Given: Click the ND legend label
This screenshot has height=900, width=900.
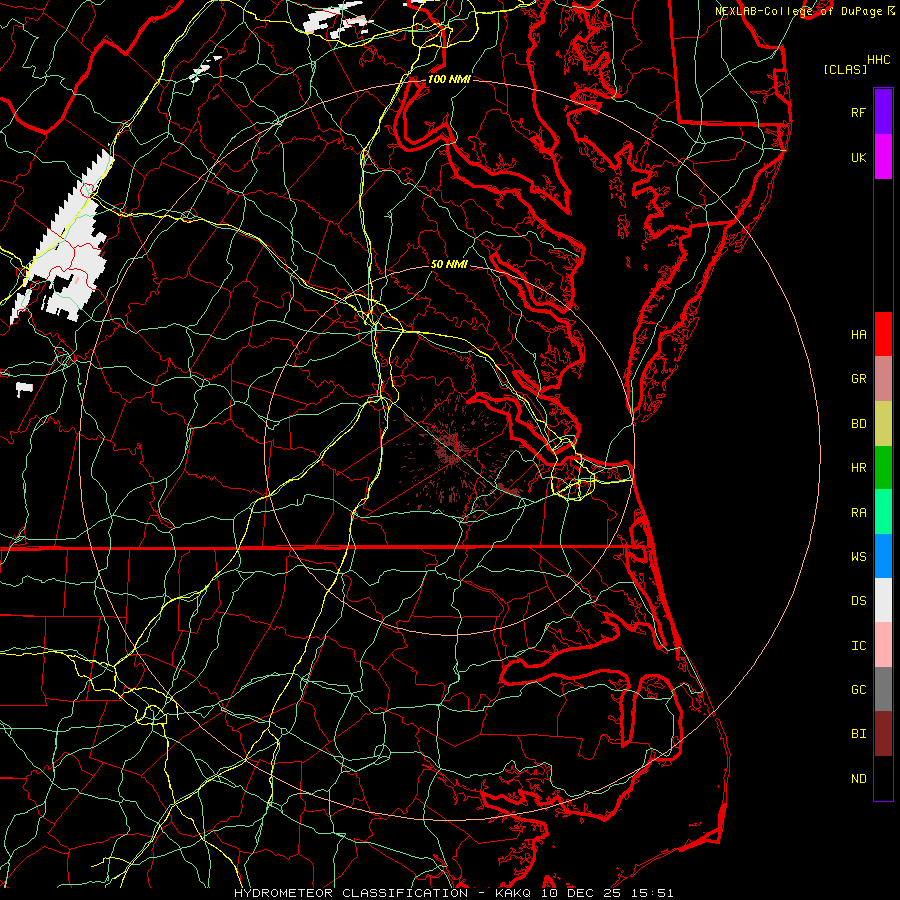Looking at the screenshot, I should click(x=858, y=779).
